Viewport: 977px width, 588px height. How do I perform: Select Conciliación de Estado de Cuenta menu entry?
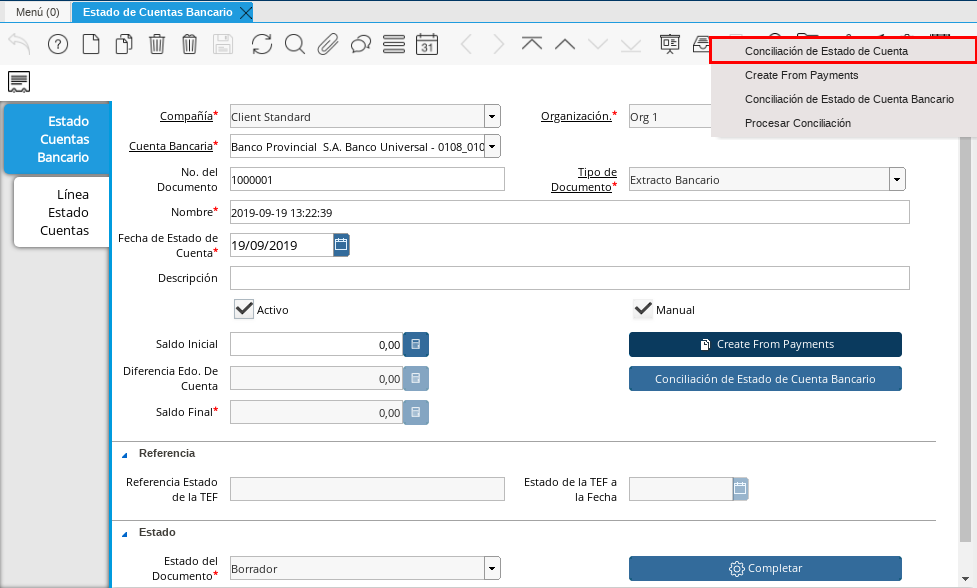coord(843,51)
